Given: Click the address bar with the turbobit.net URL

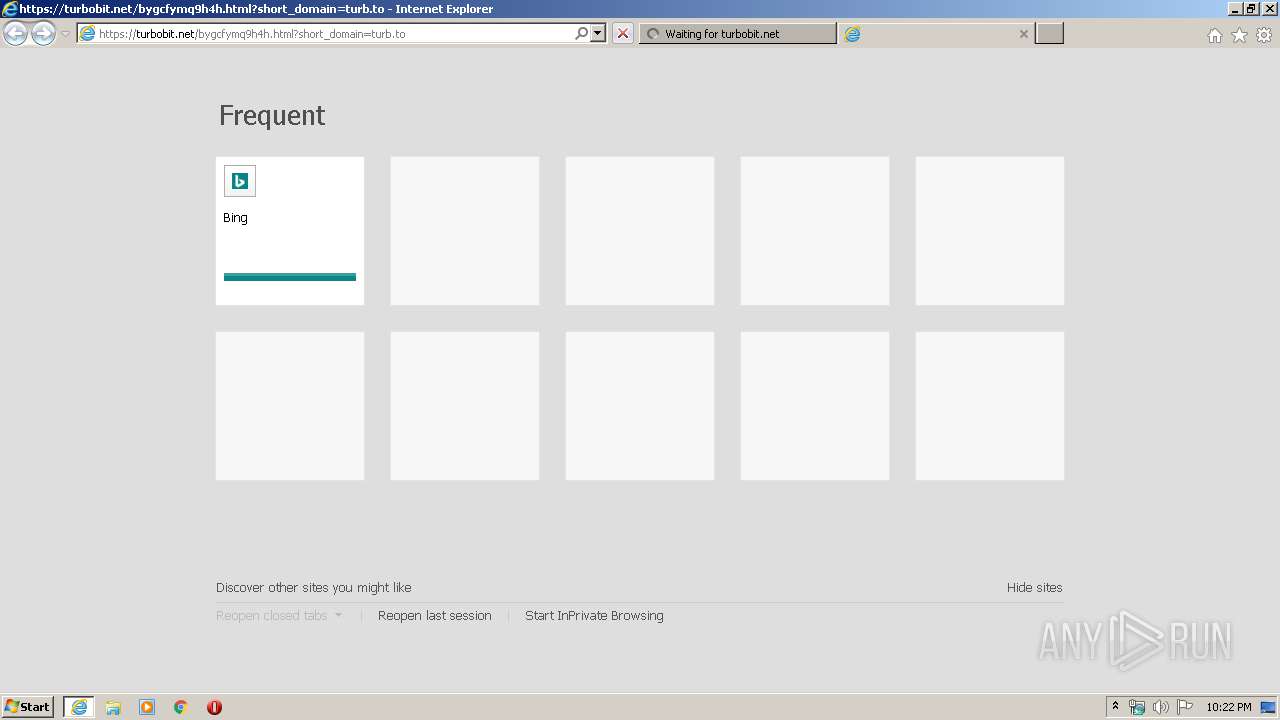Looking at the screenshot, I should coord(334,34).
